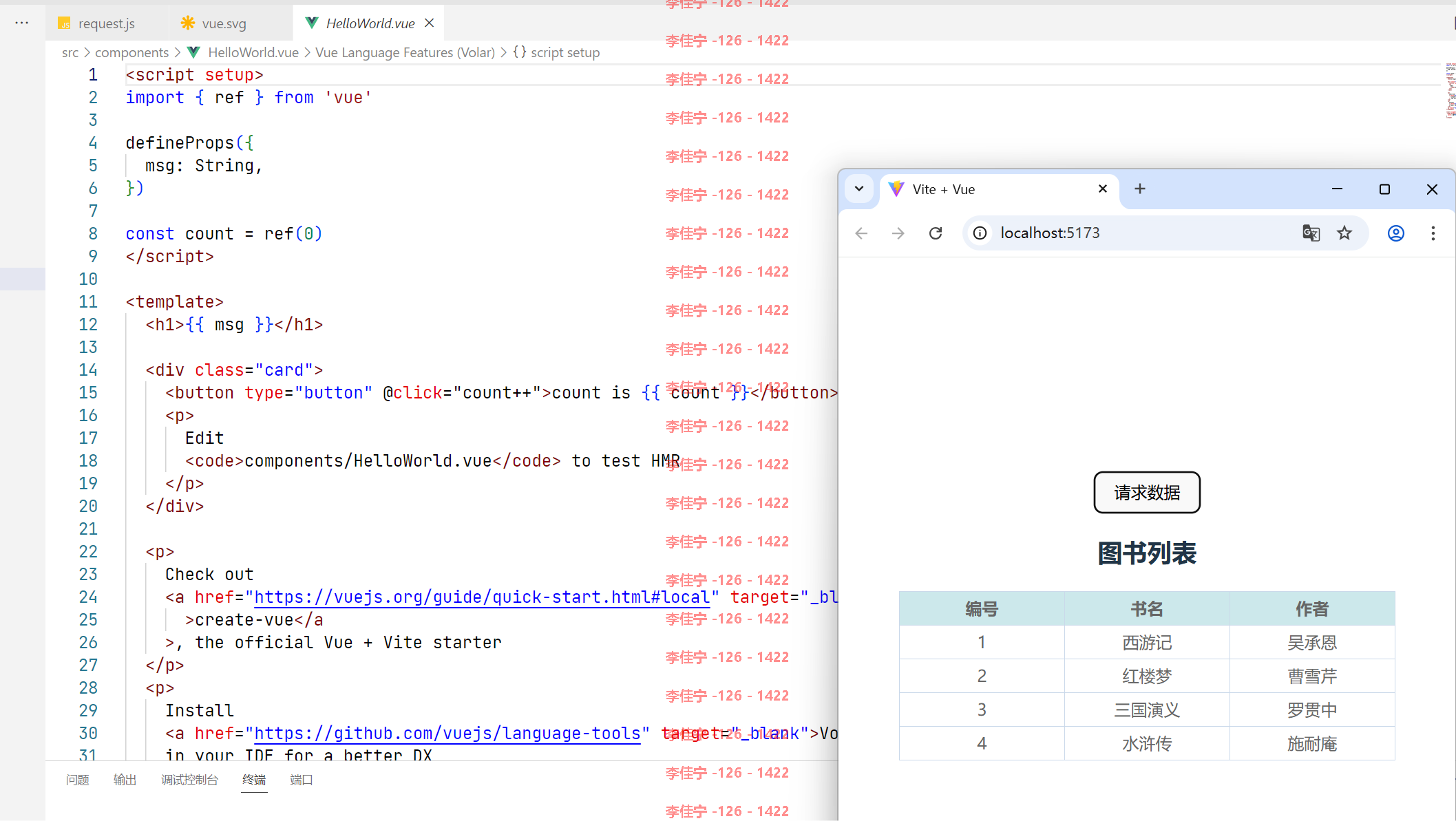Click the 编号 column header

(x=982, y=608)
